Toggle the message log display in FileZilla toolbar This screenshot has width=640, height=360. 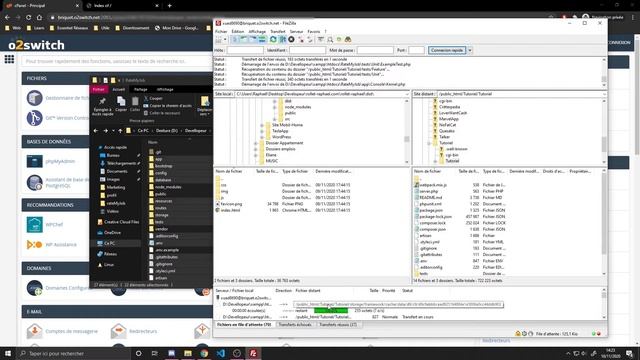pyautogui.click(x=235, y=40)
